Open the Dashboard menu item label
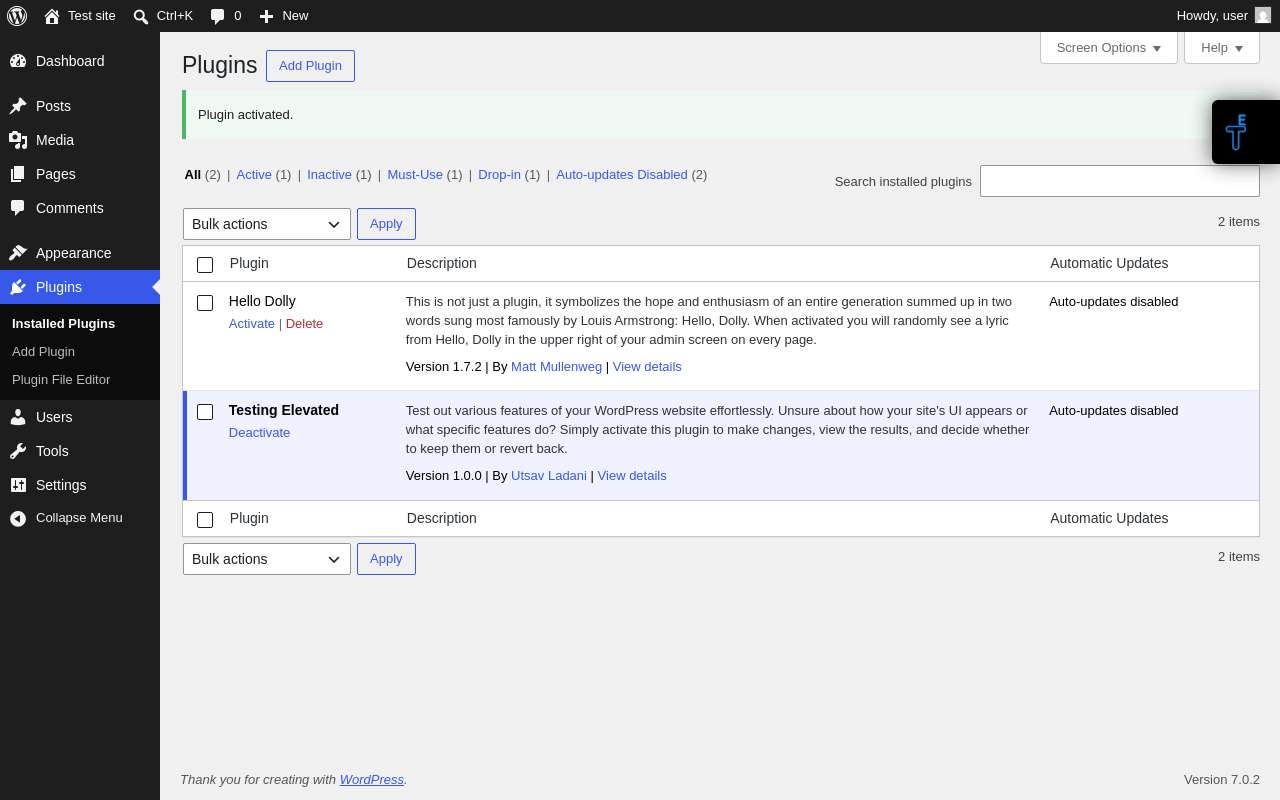This screenshot has width=1280, height=800. pyautogui.click(x=70, y=61)
